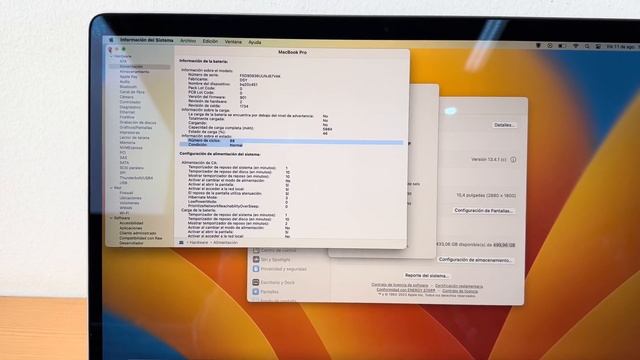Image resolution: width=640 pixels, height=360 pixels.
Task: Select Audio in the sidebar
Action: pyautogui.click(x=124, y=82)
